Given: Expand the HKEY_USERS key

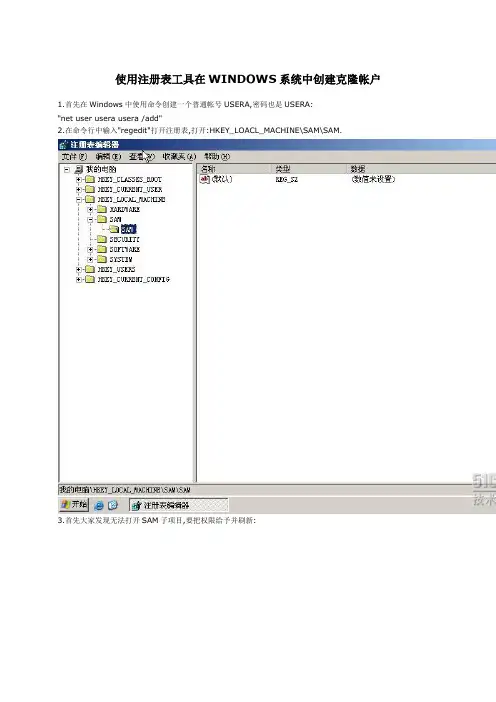Looking at the screenshot, I should (x=79, y=270).
